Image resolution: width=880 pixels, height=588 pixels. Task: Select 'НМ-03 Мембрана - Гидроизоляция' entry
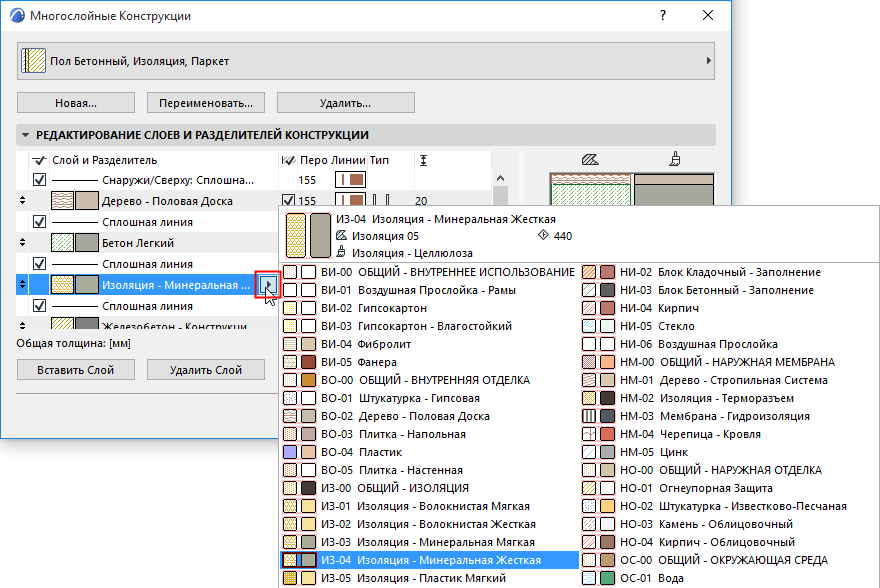(x=728, y=416)
